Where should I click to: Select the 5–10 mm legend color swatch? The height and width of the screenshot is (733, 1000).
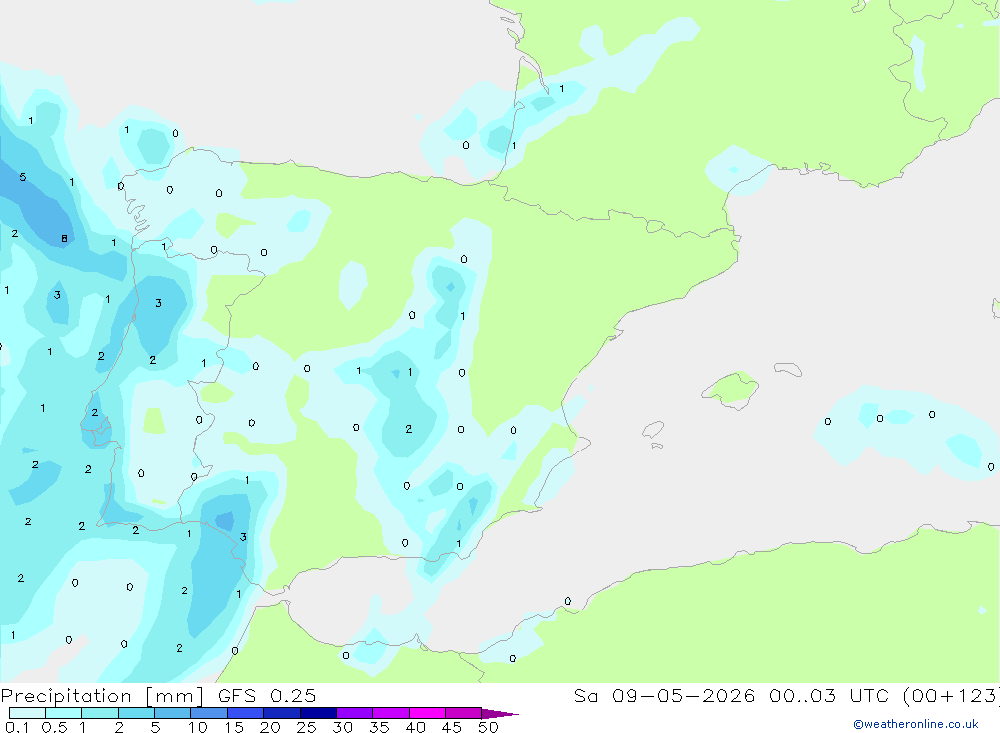(x=172, y=713)
